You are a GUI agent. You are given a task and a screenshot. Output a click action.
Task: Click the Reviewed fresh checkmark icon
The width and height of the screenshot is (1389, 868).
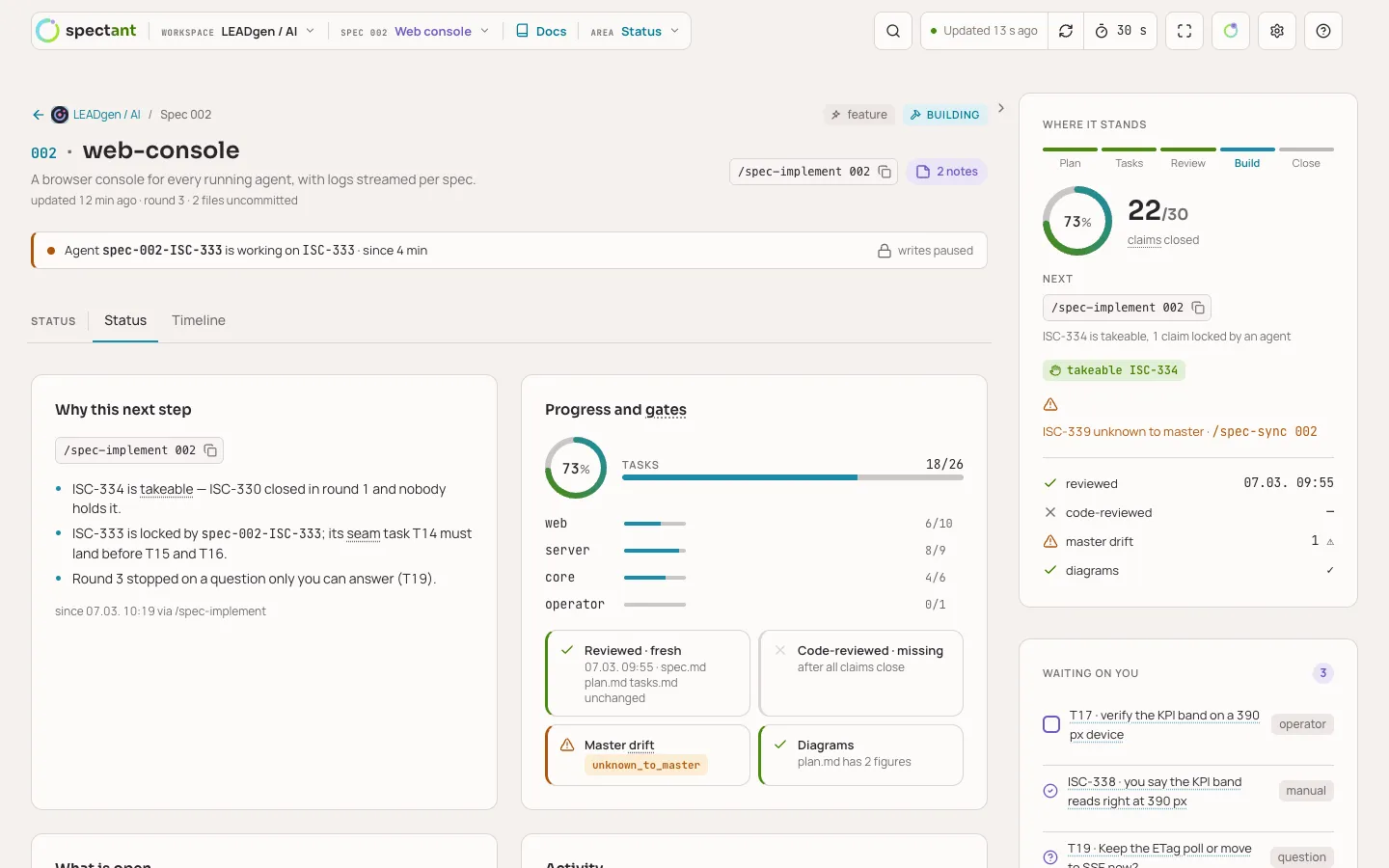567,651
